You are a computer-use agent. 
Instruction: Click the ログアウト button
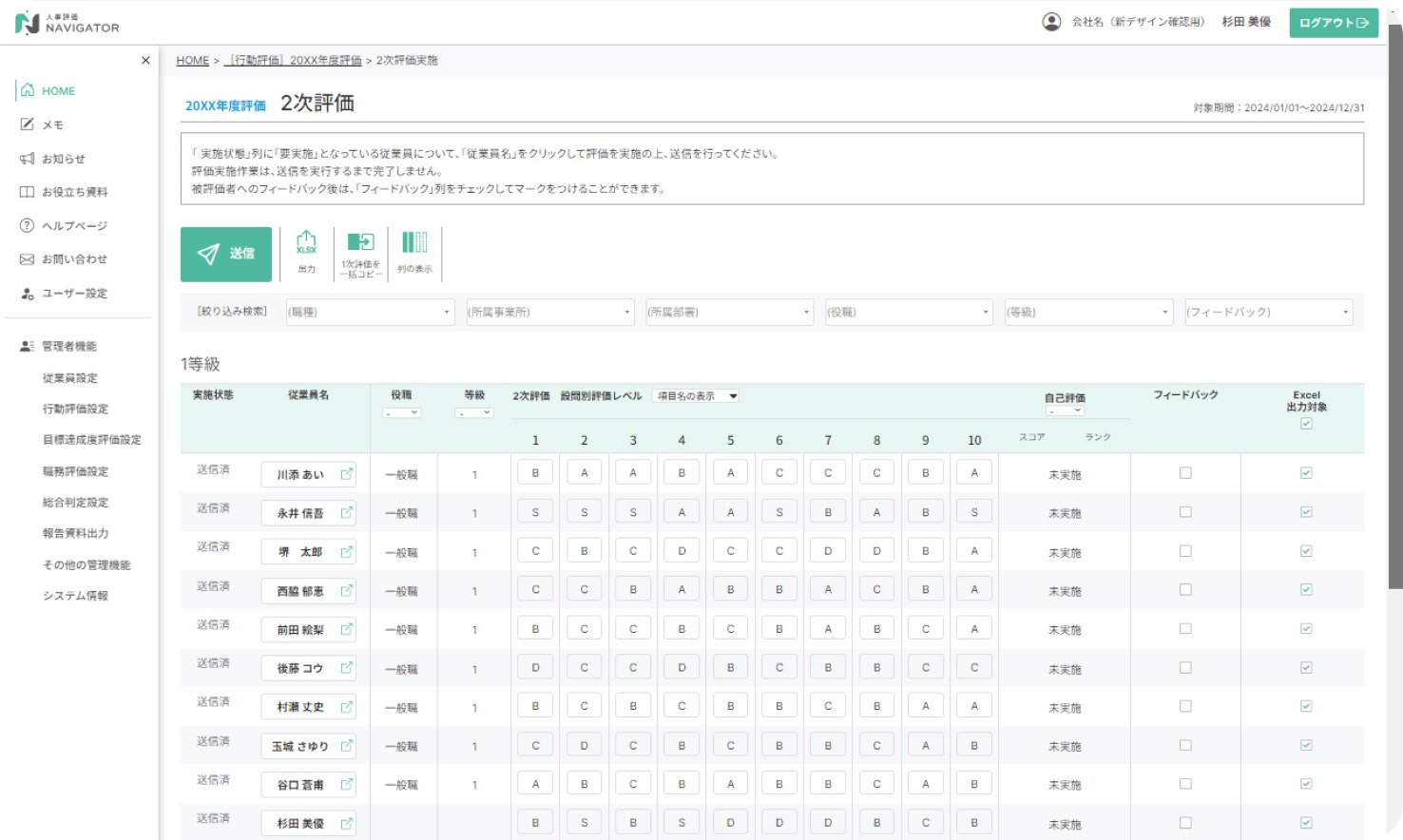pos(1334,23)
